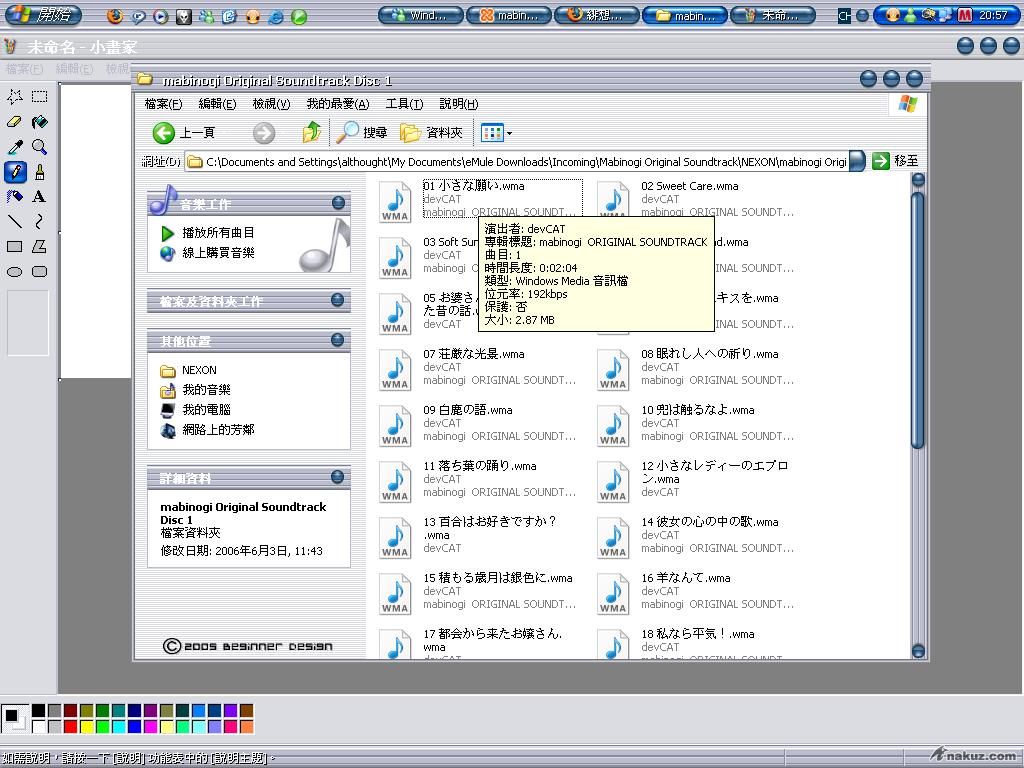Open the 編輯(E) menu in Explorer
This screenshot has width=1024, height=768.
click(217, 104)
